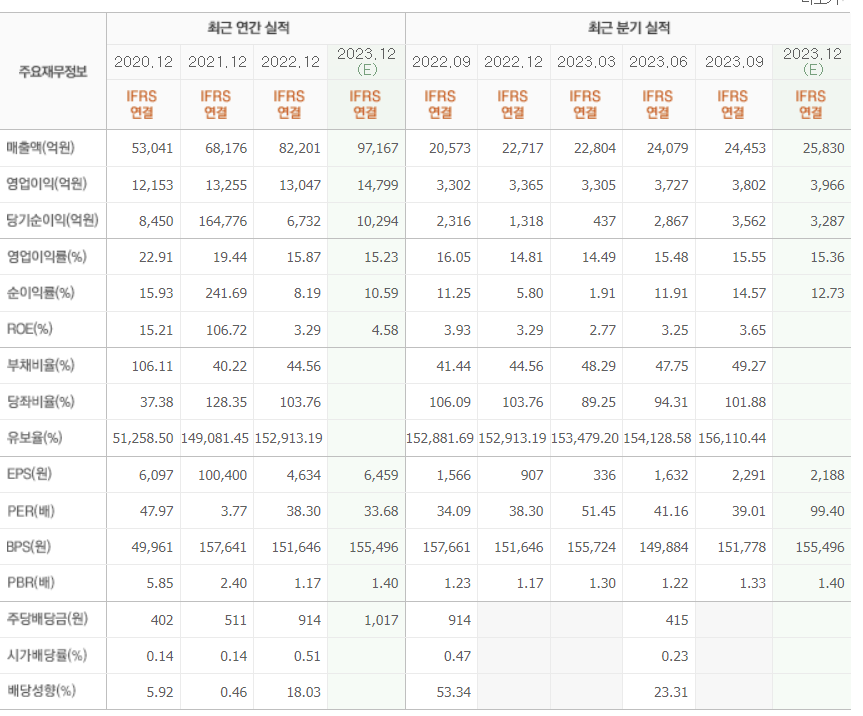The width and height of the screenshot is (863, 716).
Task: Select the quarterly revenue 25,830
Action: [x=823, y=149]
